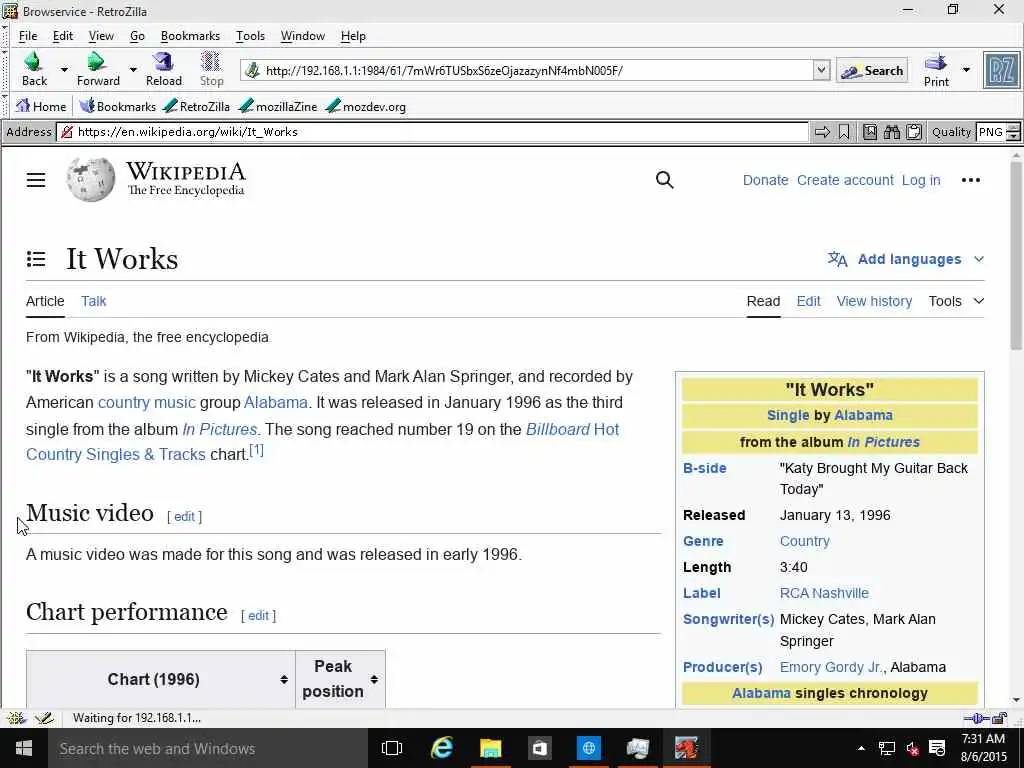Open the three-dot personal tools menu

point(970,180)
